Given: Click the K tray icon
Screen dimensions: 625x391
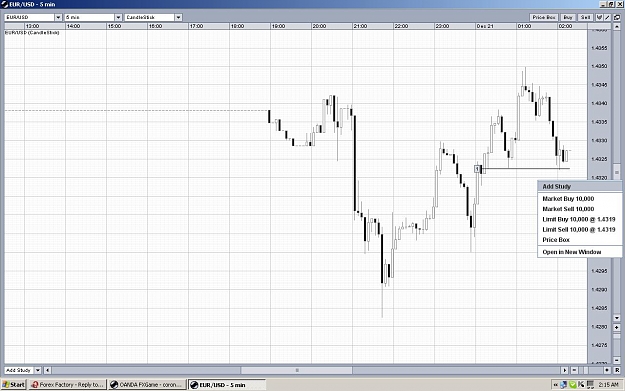Looking at the screenshot, I should click(x=581, y=385).
